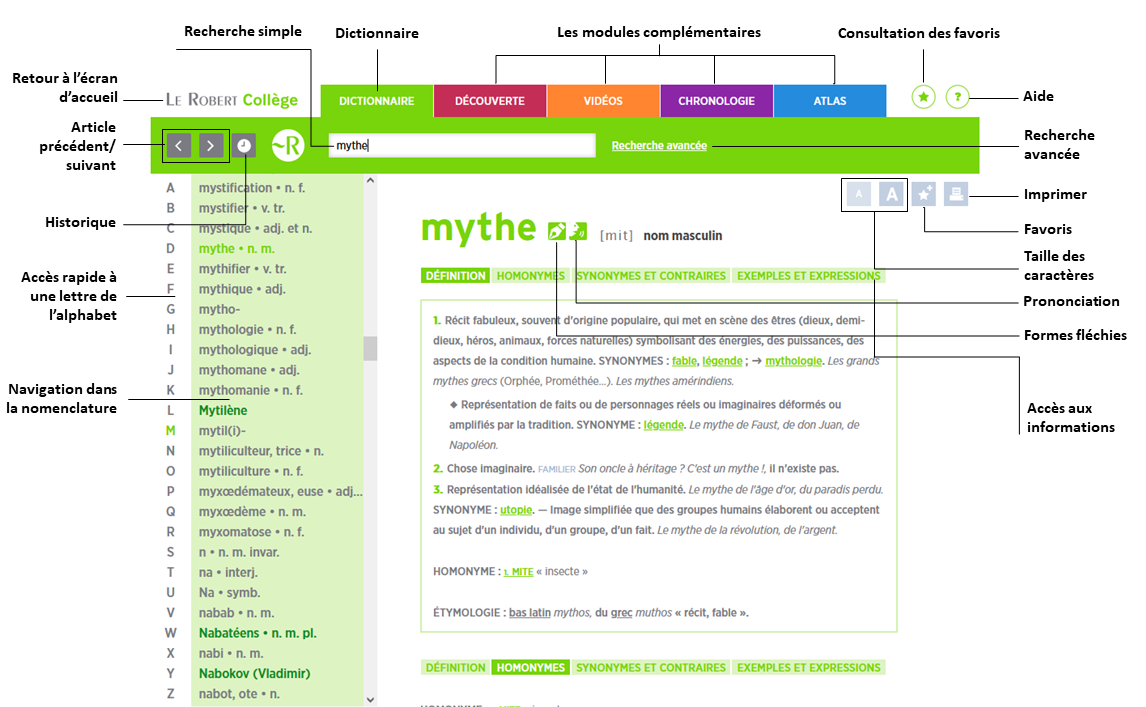Increase text size with large A
Screen dimensions: 1146x707
(891, 194)
